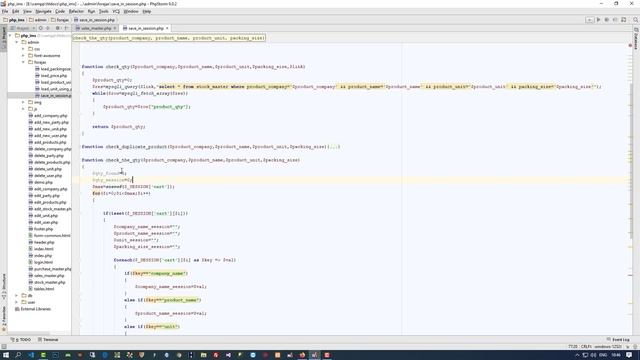Click php_ims breadcrumb in navigation bar

tap(14, 20)
